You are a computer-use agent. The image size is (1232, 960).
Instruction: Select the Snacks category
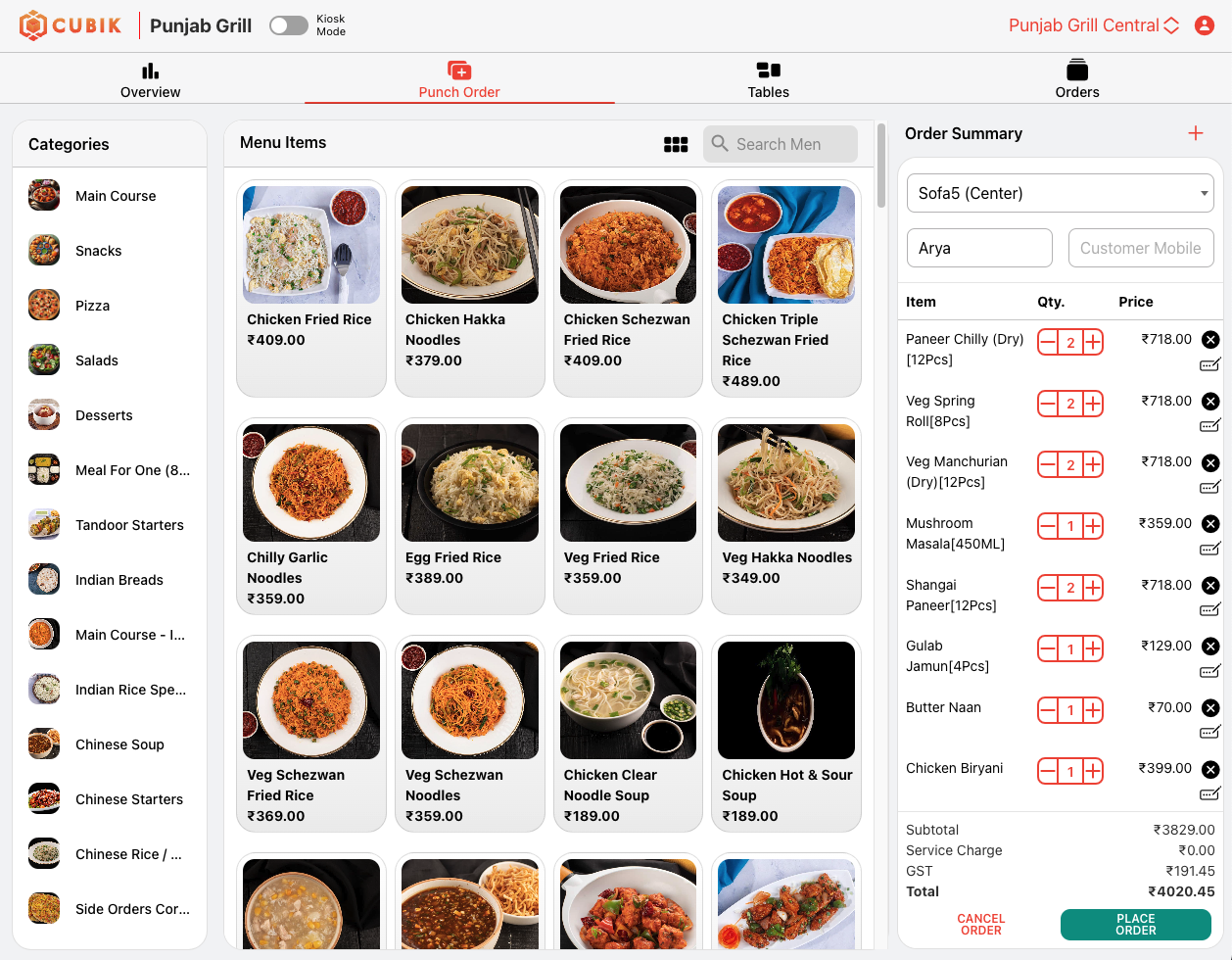tap(110, 251)
